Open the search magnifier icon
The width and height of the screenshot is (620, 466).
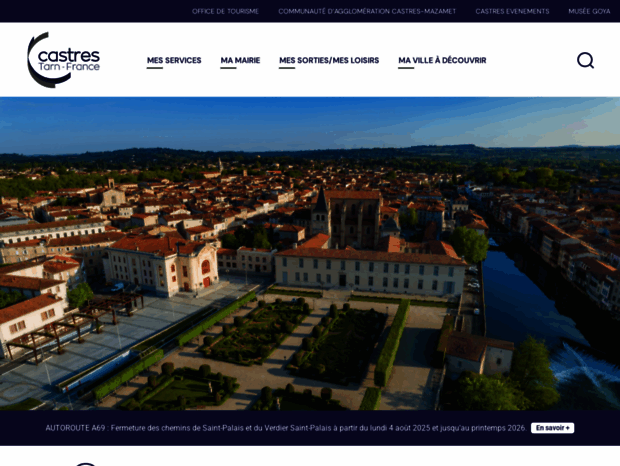click(585, 60)
